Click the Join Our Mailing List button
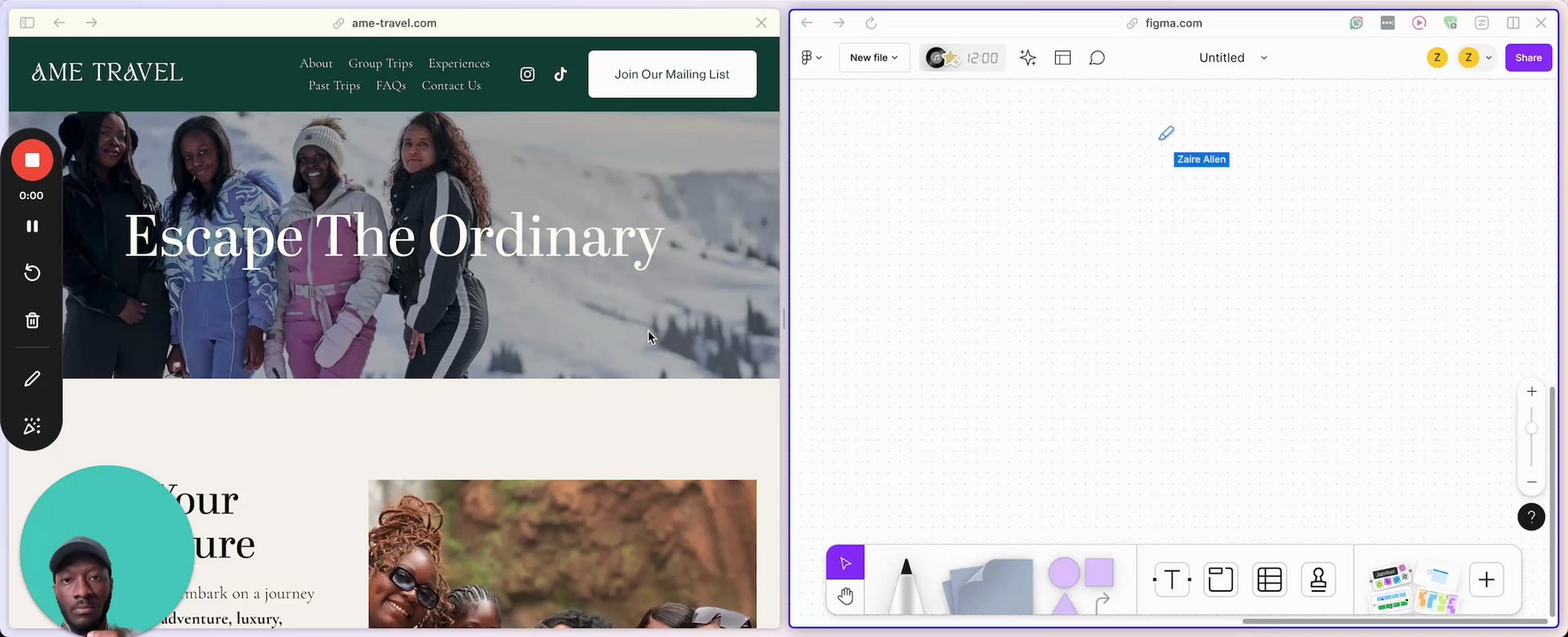Viewport: 1568px width, 637px height. pos(672,74)
